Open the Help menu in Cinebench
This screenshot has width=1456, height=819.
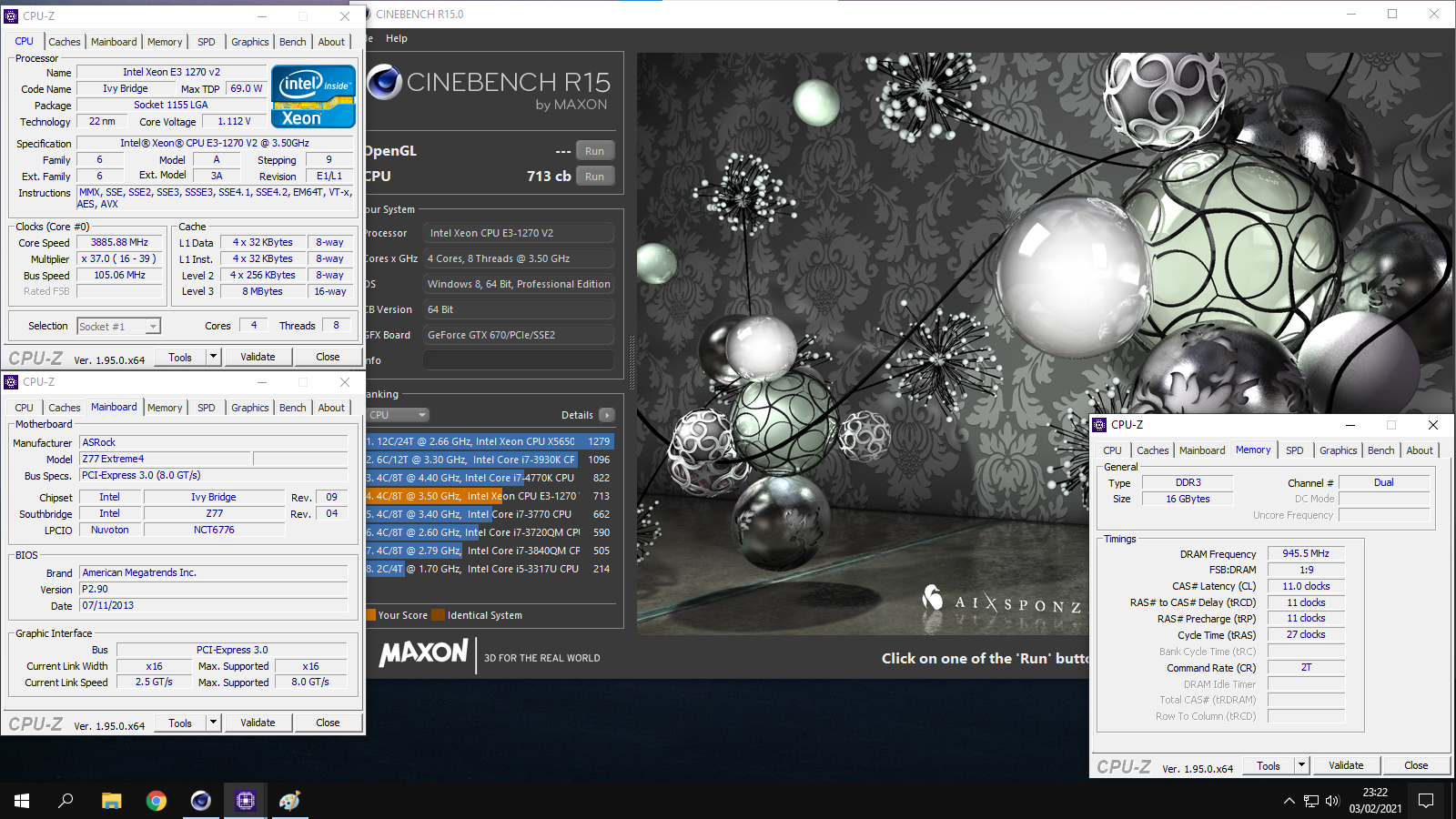point(397,38)
